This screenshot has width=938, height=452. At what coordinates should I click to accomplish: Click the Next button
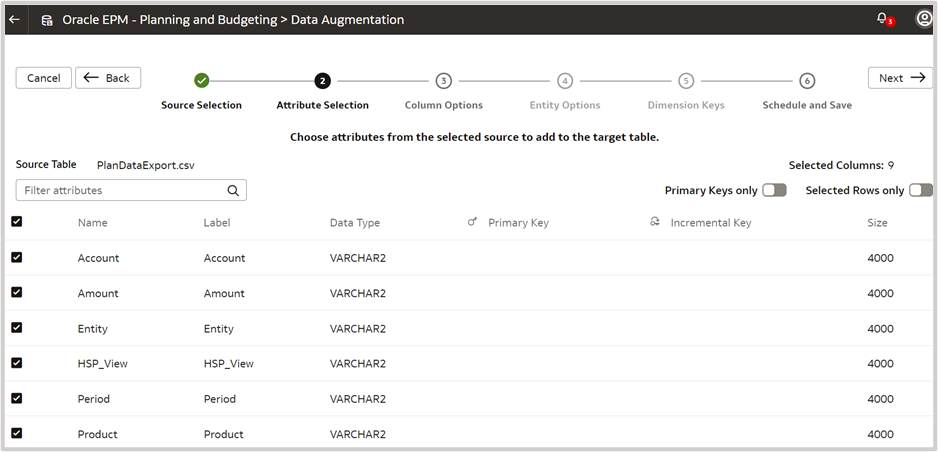pyautogui.click(x=900, y=78)
